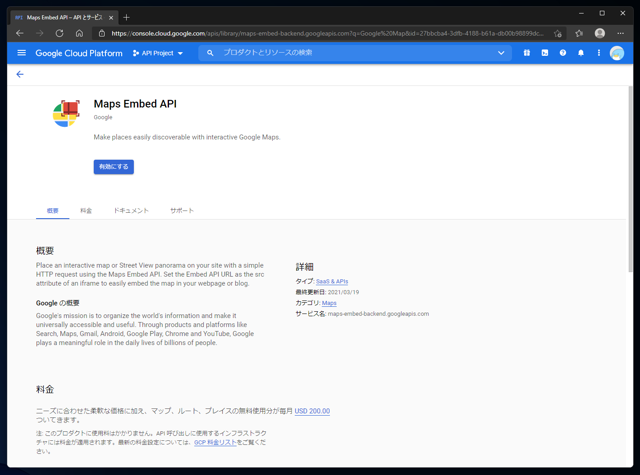Click the Maps Embed API title
This screenshot has height=475, width=640.
[135, 104]
